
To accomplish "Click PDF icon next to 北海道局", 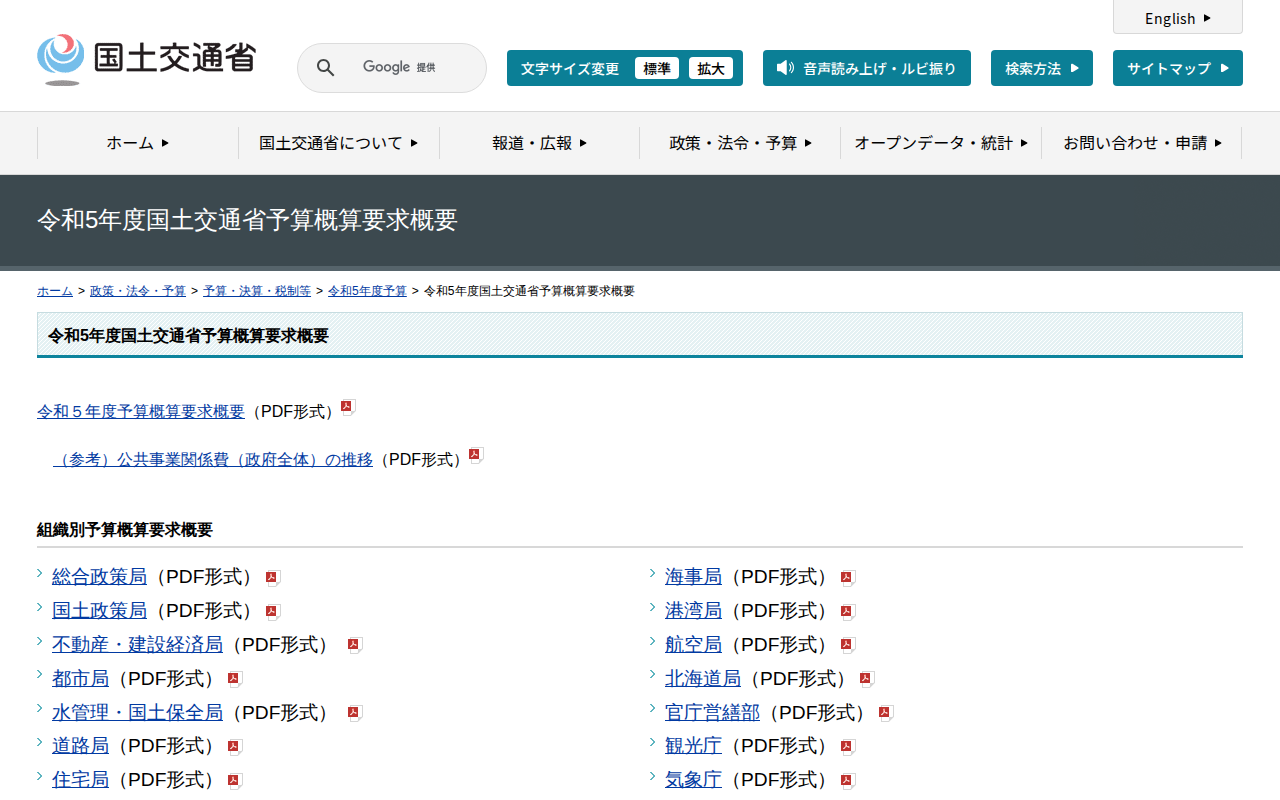I will 866,680.
